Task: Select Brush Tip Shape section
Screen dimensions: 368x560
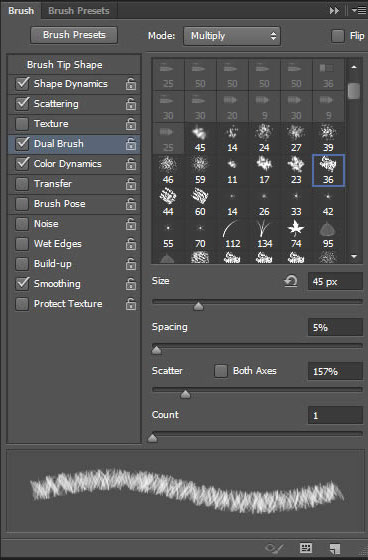Action: tap(65, 65)
